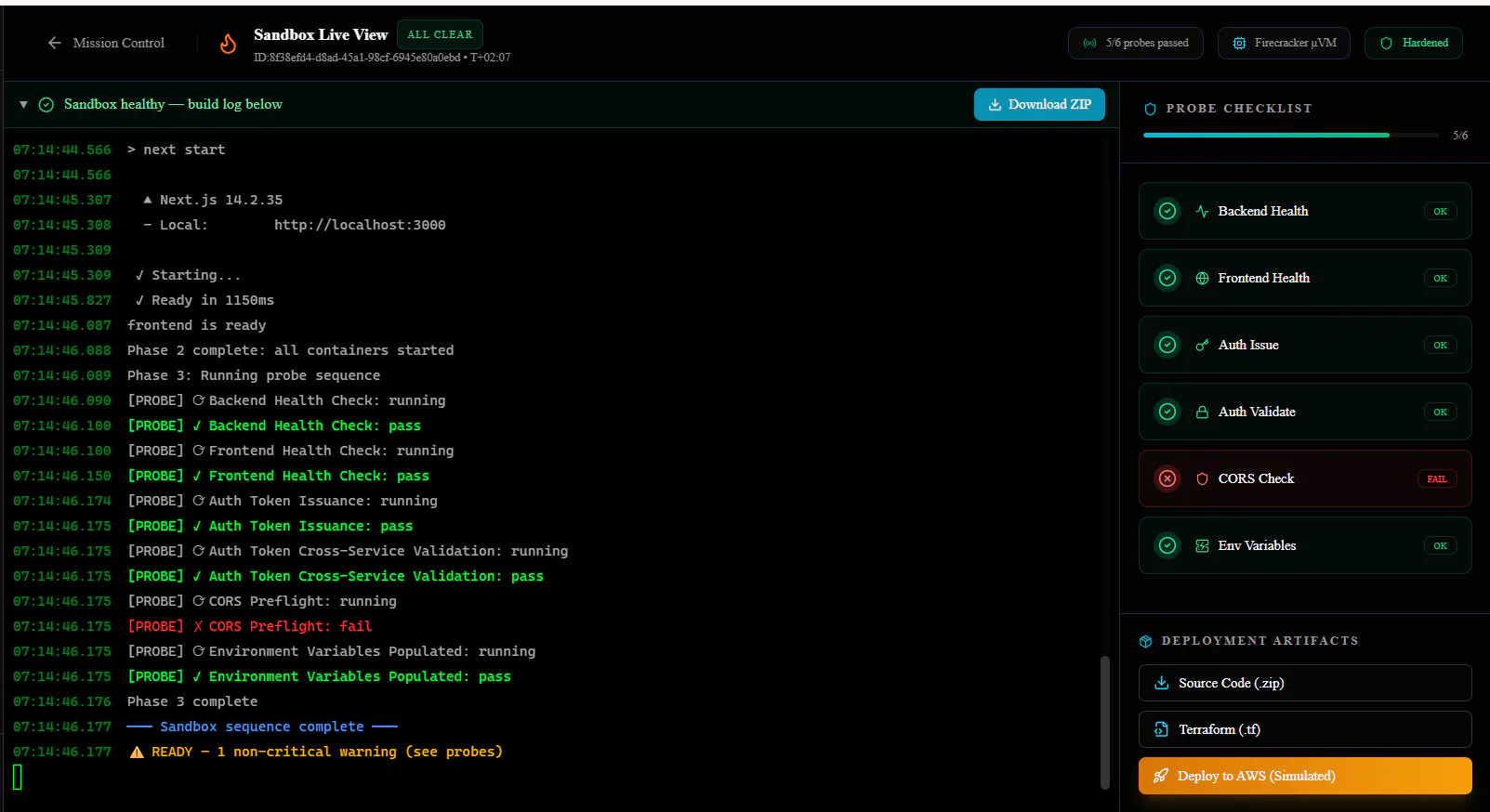This screenshot has height=812, width=1490.
Task: Click the key icon on Auth Issue
Action: click(x=1202, y=345)
